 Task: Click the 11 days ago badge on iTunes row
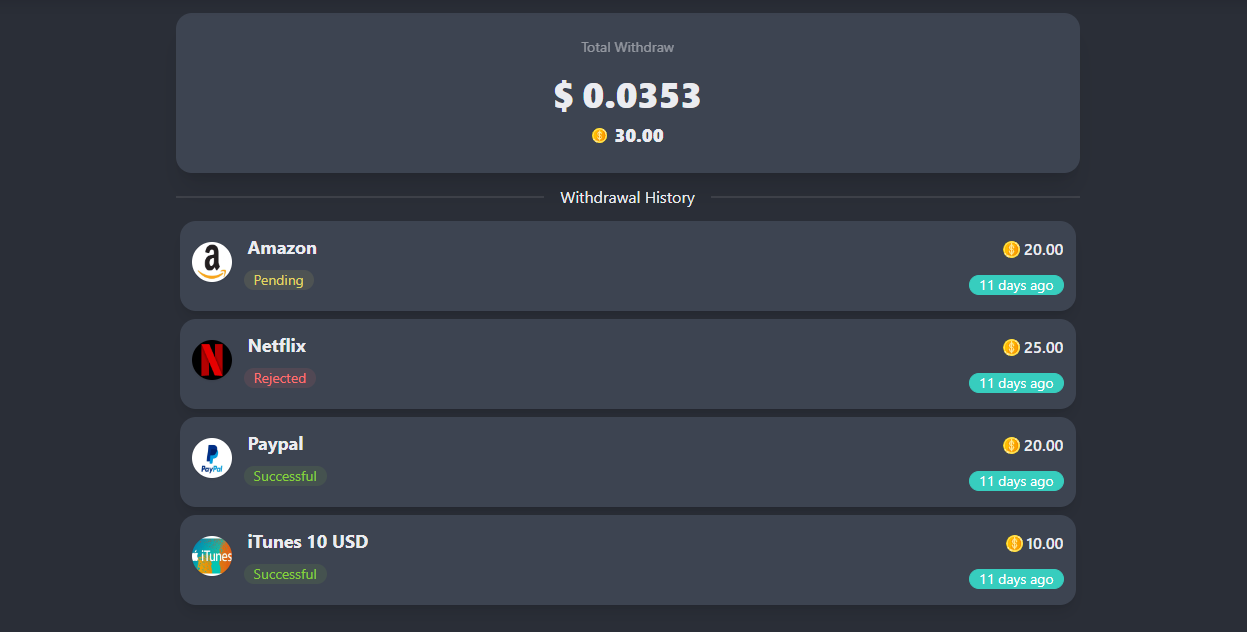click(x=1016, y=579)
